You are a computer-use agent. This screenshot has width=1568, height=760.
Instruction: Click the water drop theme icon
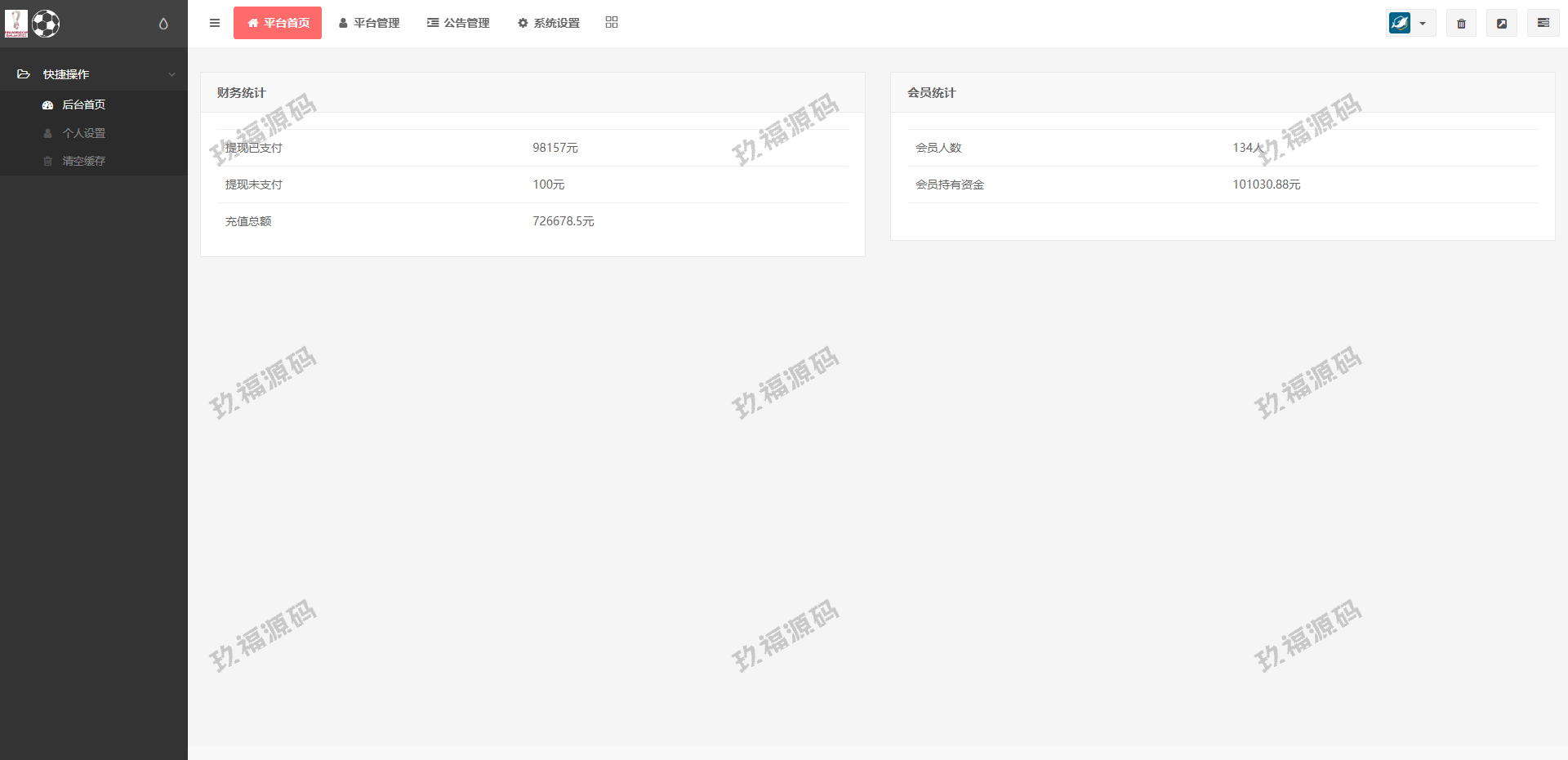163,24
